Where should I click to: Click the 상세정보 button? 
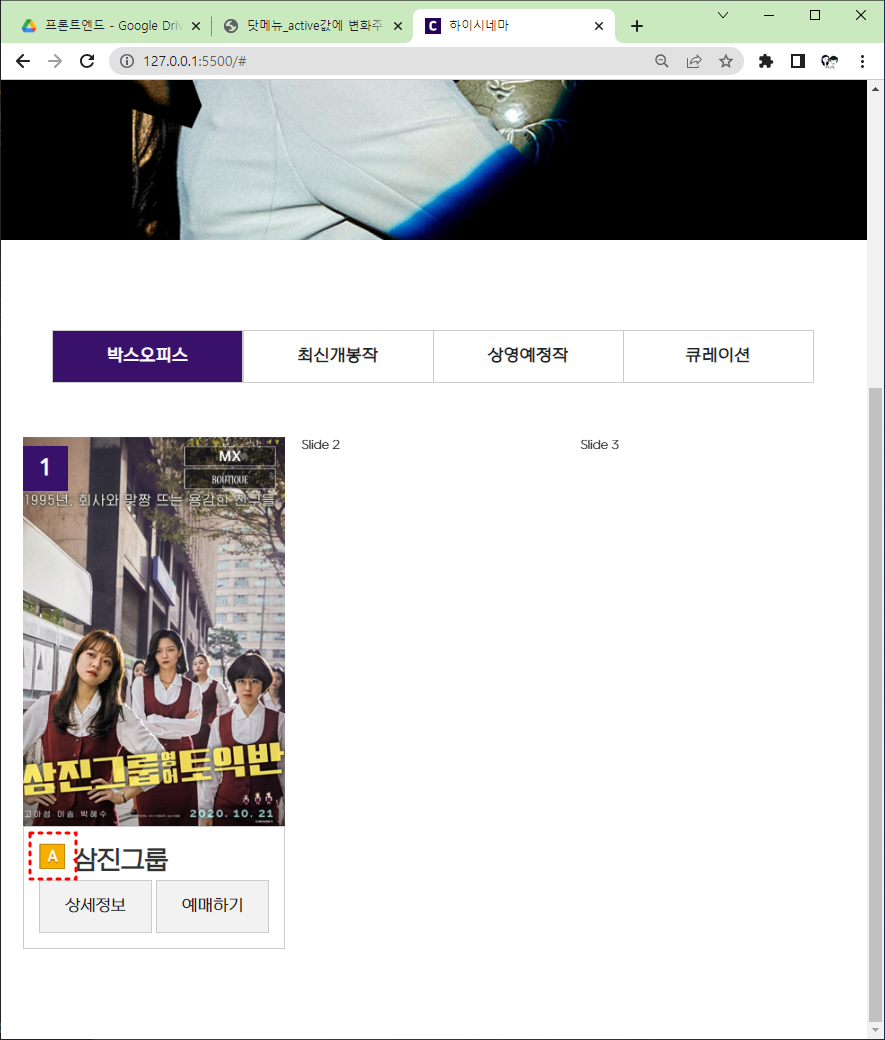pyautogui.click(x=96, y=906)
